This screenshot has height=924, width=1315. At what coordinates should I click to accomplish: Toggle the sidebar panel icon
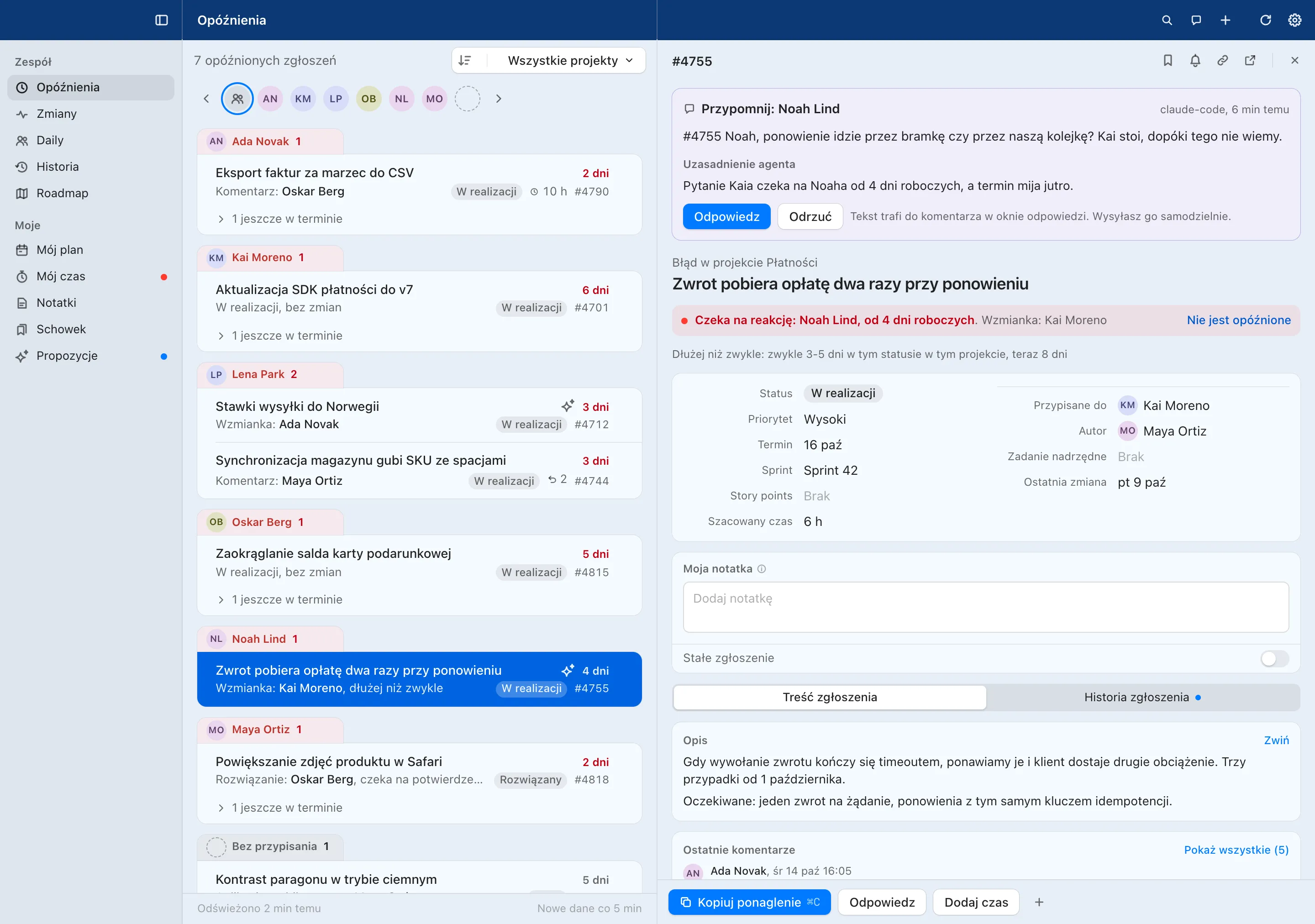(162, 20)
